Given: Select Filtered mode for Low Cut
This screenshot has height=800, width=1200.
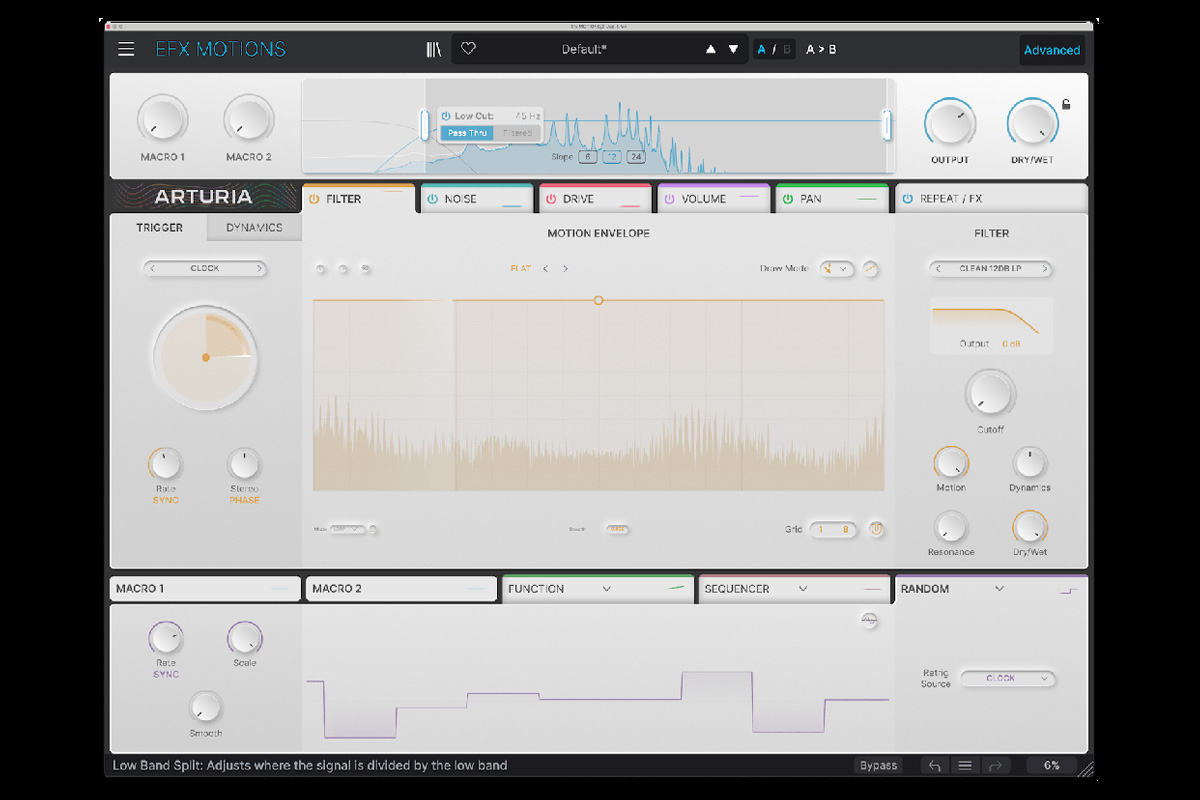Looking at the screenshot, I should point(518,133).
